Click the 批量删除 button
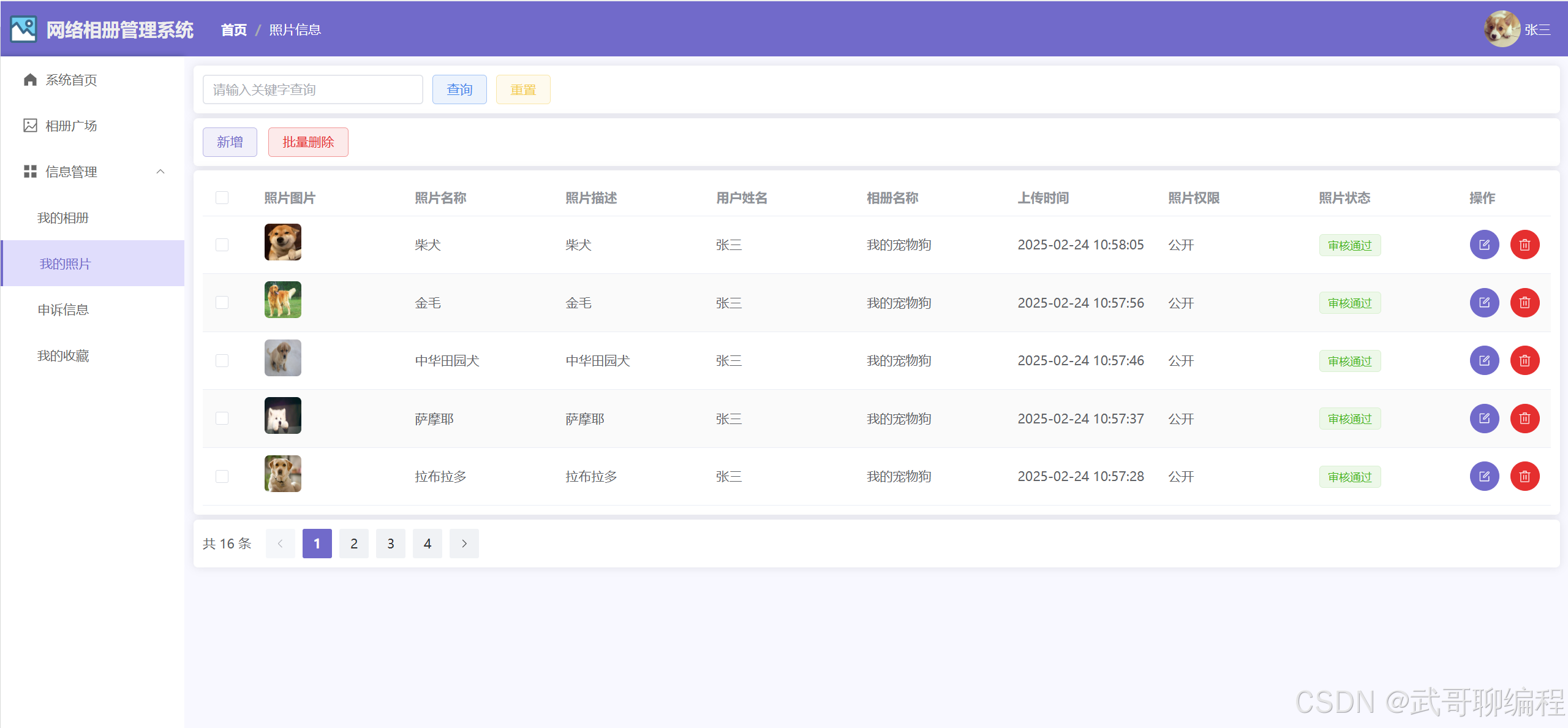 pyautogui.click(x=307, y=142)
